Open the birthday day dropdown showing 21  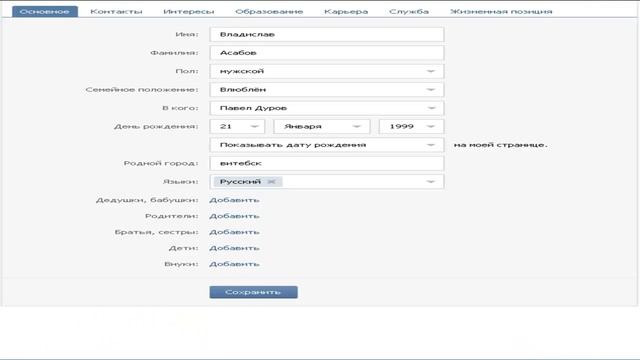pyautogui.click(x=237, y=126)
